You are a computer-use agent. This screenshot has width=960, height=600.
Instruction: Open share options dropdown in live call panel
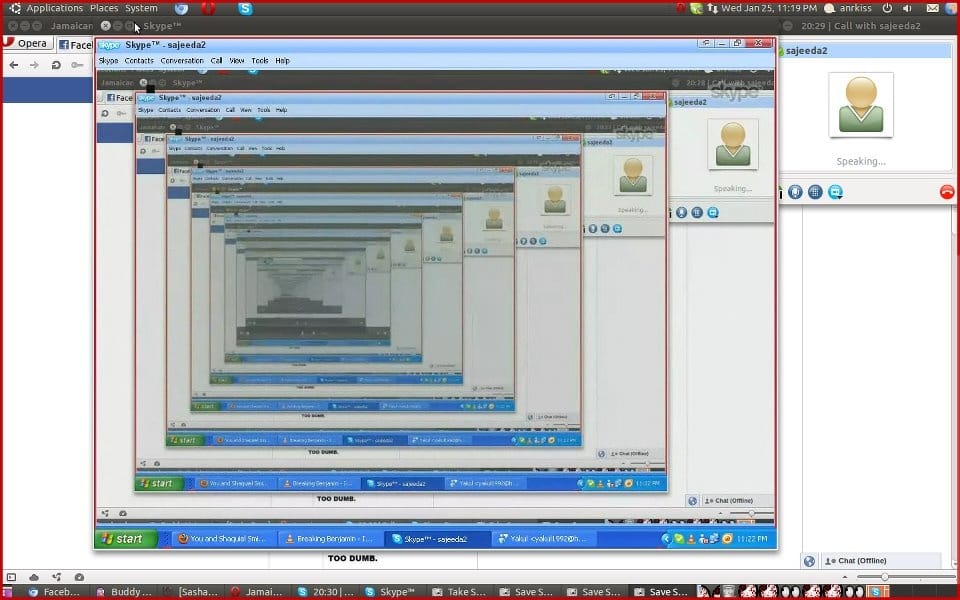click(x=836, y=192)
